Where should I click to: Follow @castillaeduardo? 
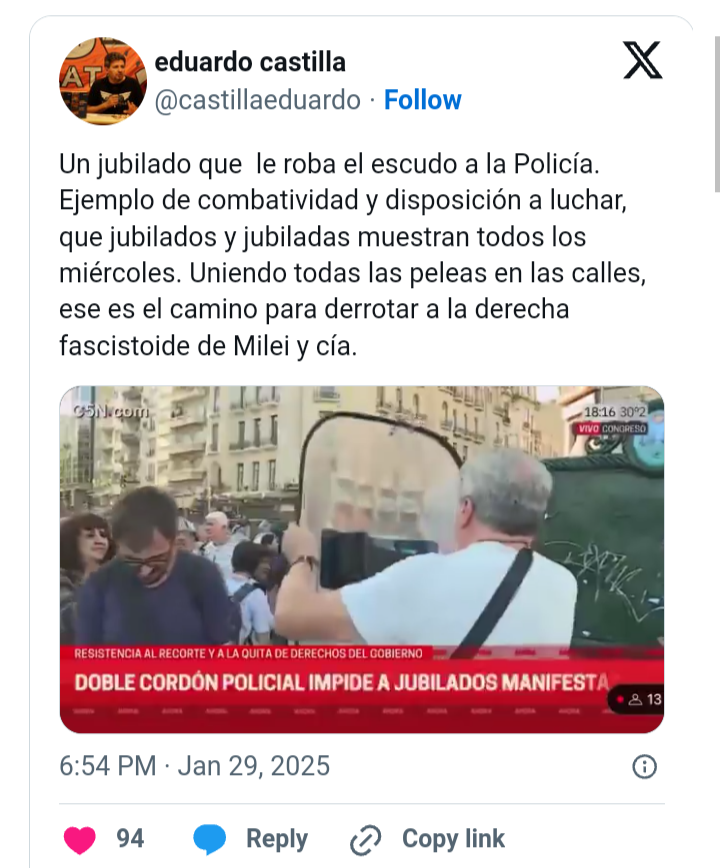tap(422, 100)
